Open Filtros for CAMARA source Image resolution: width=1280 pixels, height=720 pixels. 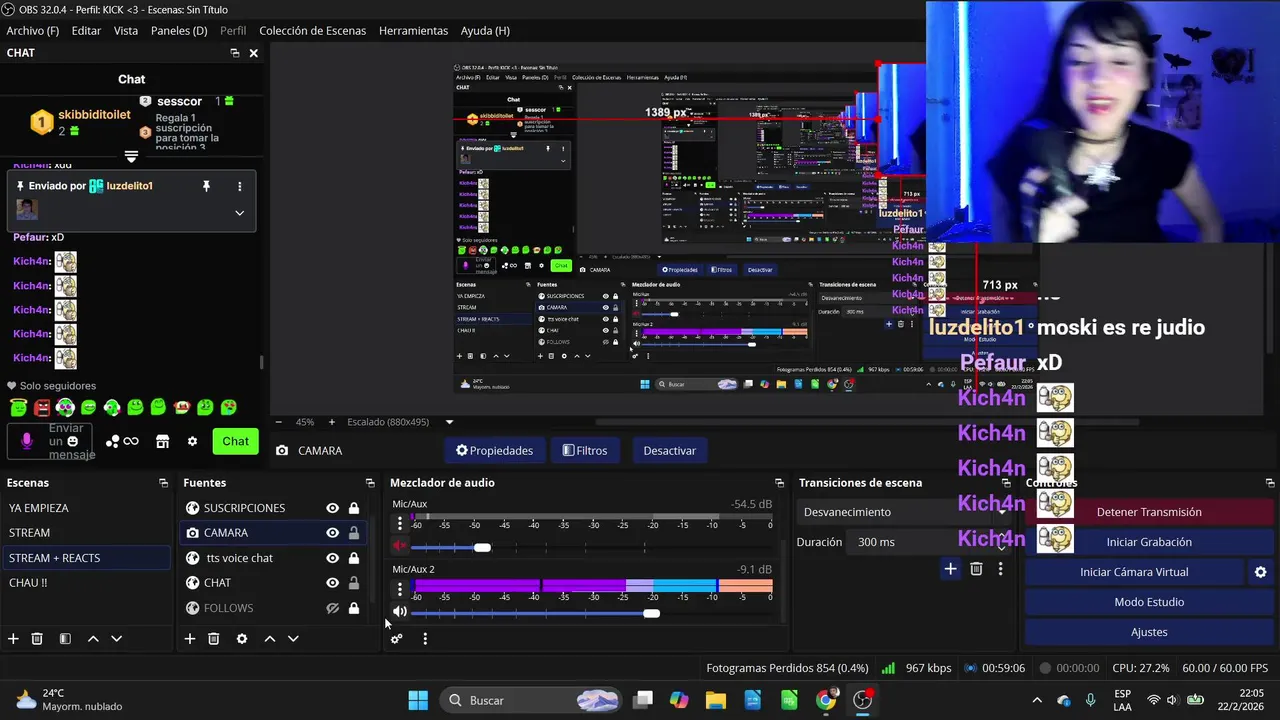point(585,451)
